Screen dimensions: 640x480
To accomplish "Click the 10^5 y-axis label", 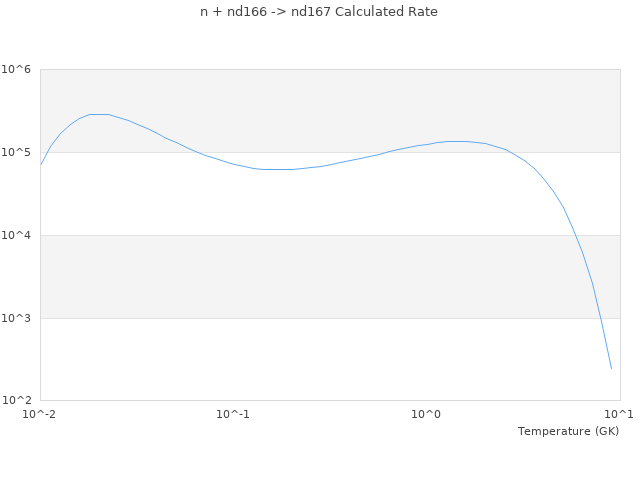I will pyautogui.click(x=16, y=153).
